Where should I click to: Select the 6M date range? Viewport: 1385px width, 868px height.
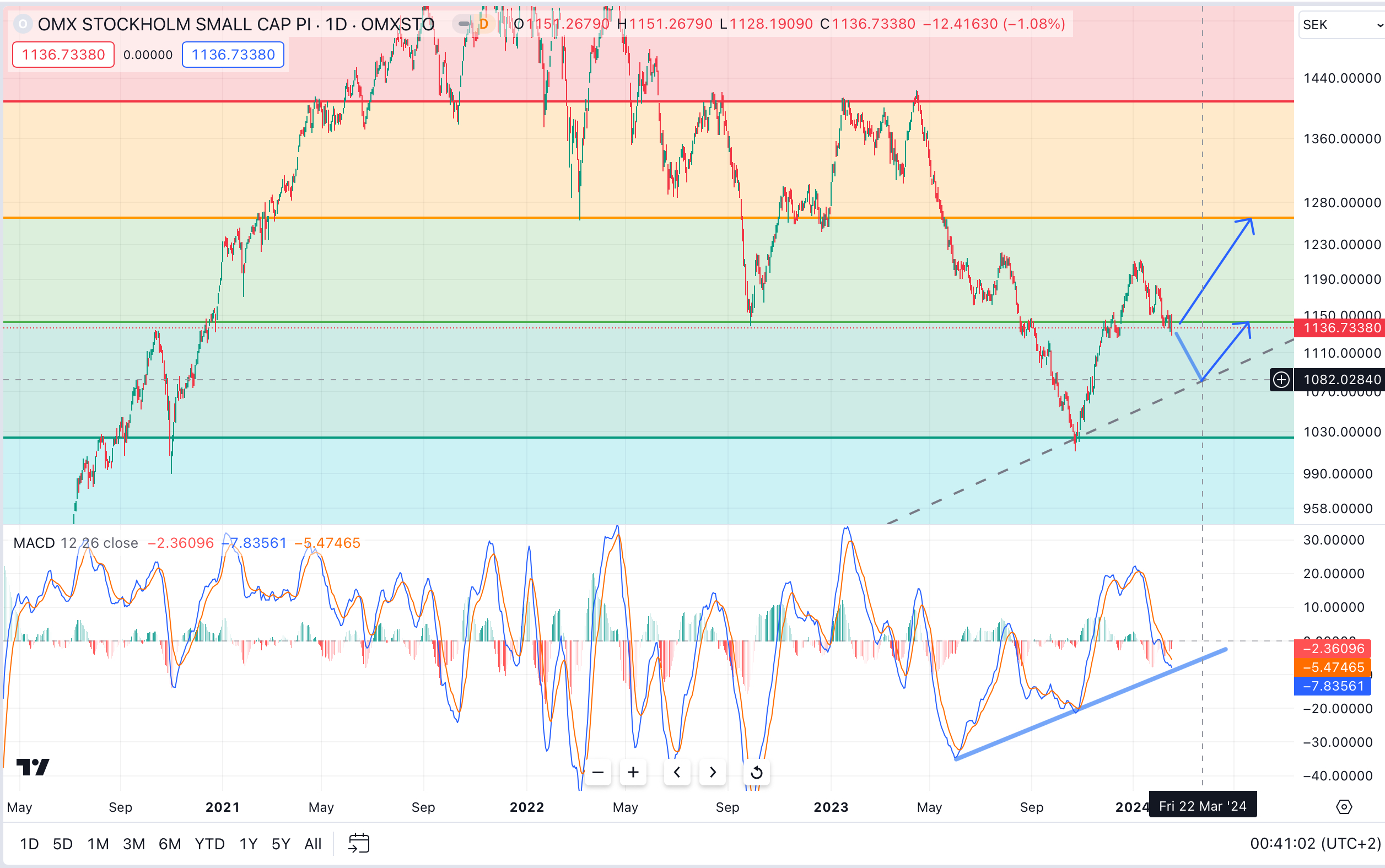coord(170,844)
